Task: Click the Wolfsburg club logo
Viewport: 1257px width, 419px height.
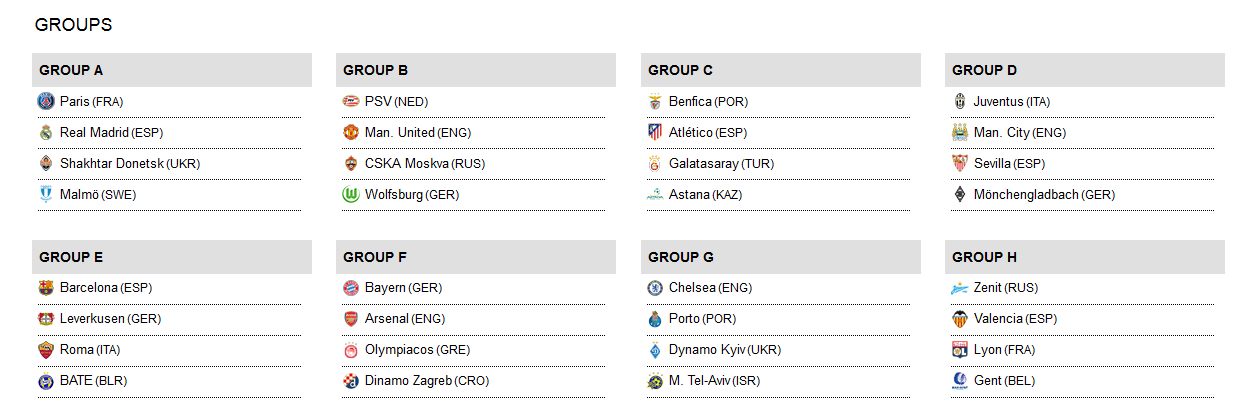Action: click(x=350, y=195)
